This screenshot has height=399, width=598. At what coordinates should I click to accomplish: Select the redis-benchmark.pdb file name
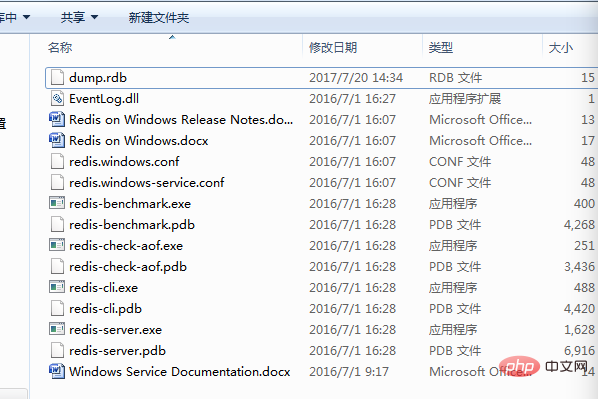pos(132,225)
